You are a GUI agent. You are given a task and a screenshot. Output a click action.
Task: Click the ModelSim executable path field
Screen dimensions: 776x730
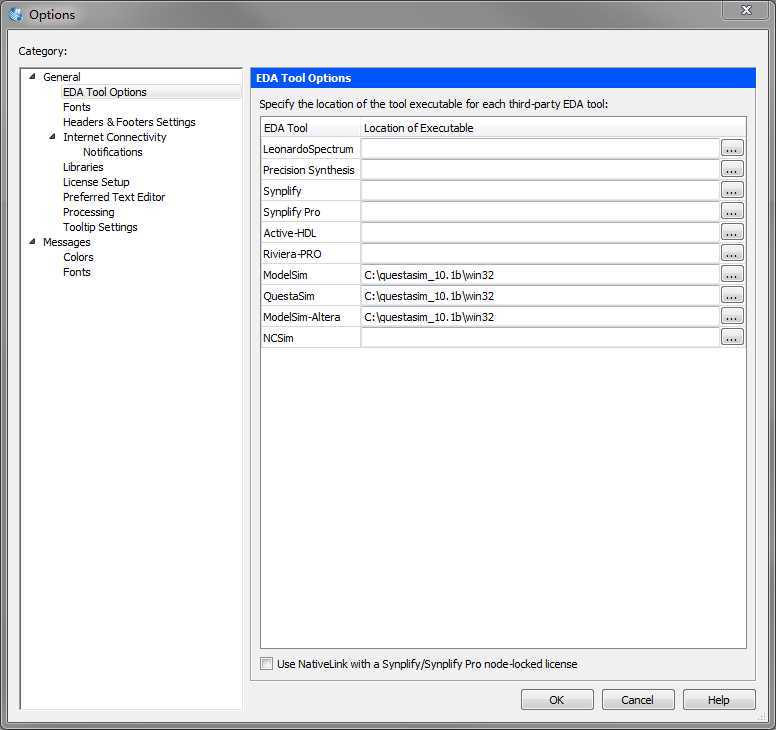[540, 275]
